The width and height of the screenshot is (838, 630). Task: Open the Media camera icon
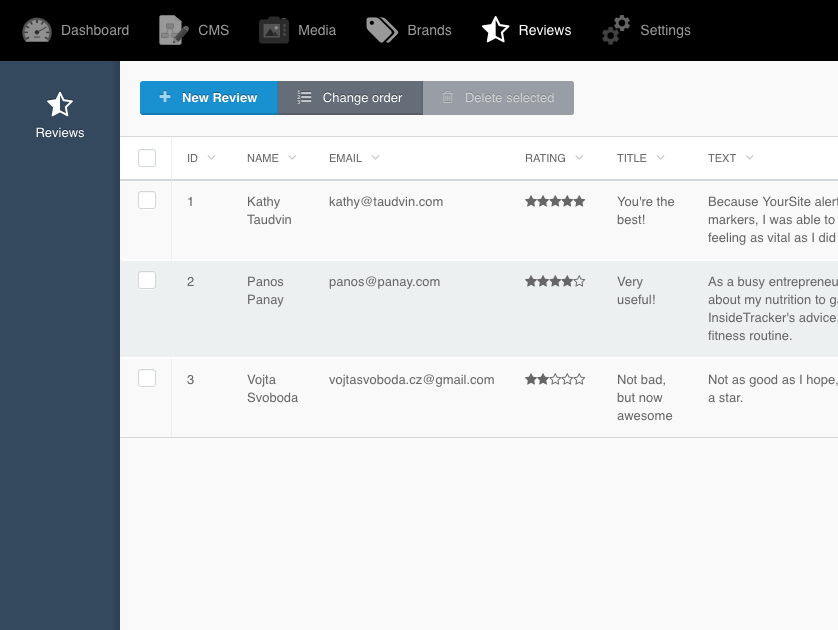point(274,30)
